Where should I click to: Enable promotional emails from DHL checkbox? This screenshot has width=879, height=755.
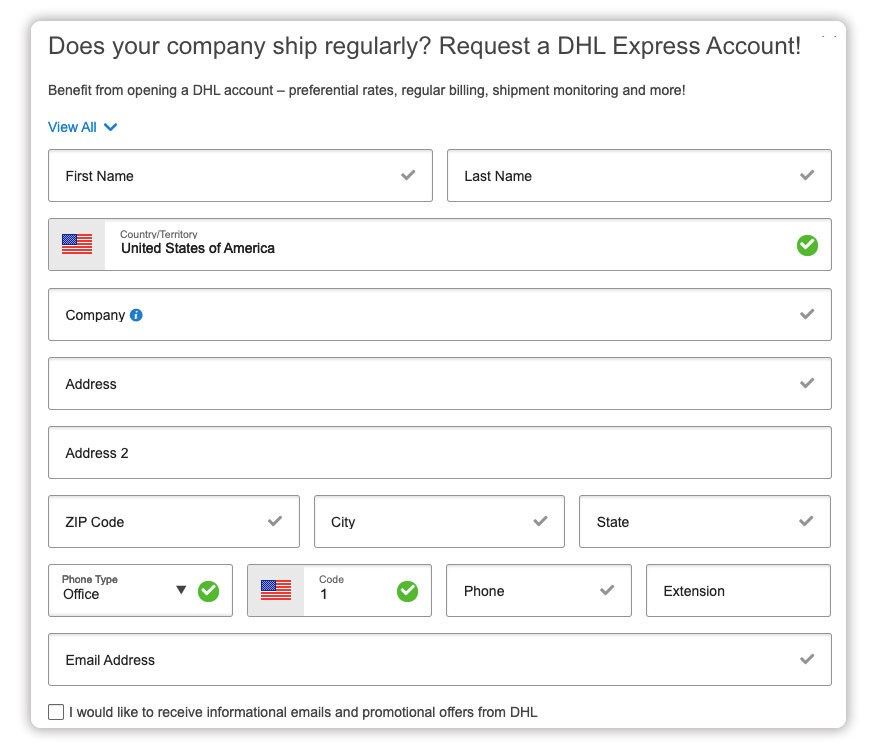pyautogui.click(x=56, y=712)
